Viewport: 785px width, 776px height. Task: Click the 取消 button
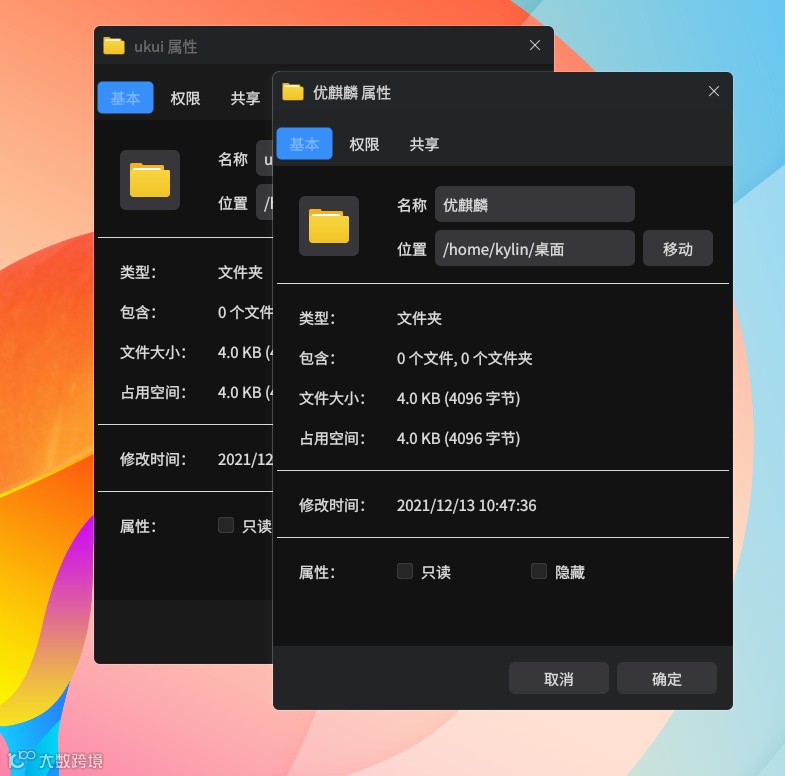coord(559,678)
